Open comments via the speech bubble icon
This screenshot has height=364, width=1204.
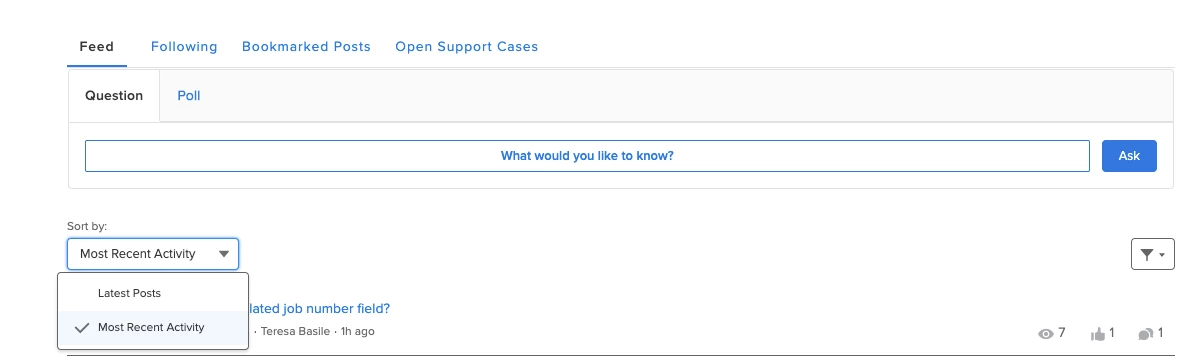point(1146,333)
